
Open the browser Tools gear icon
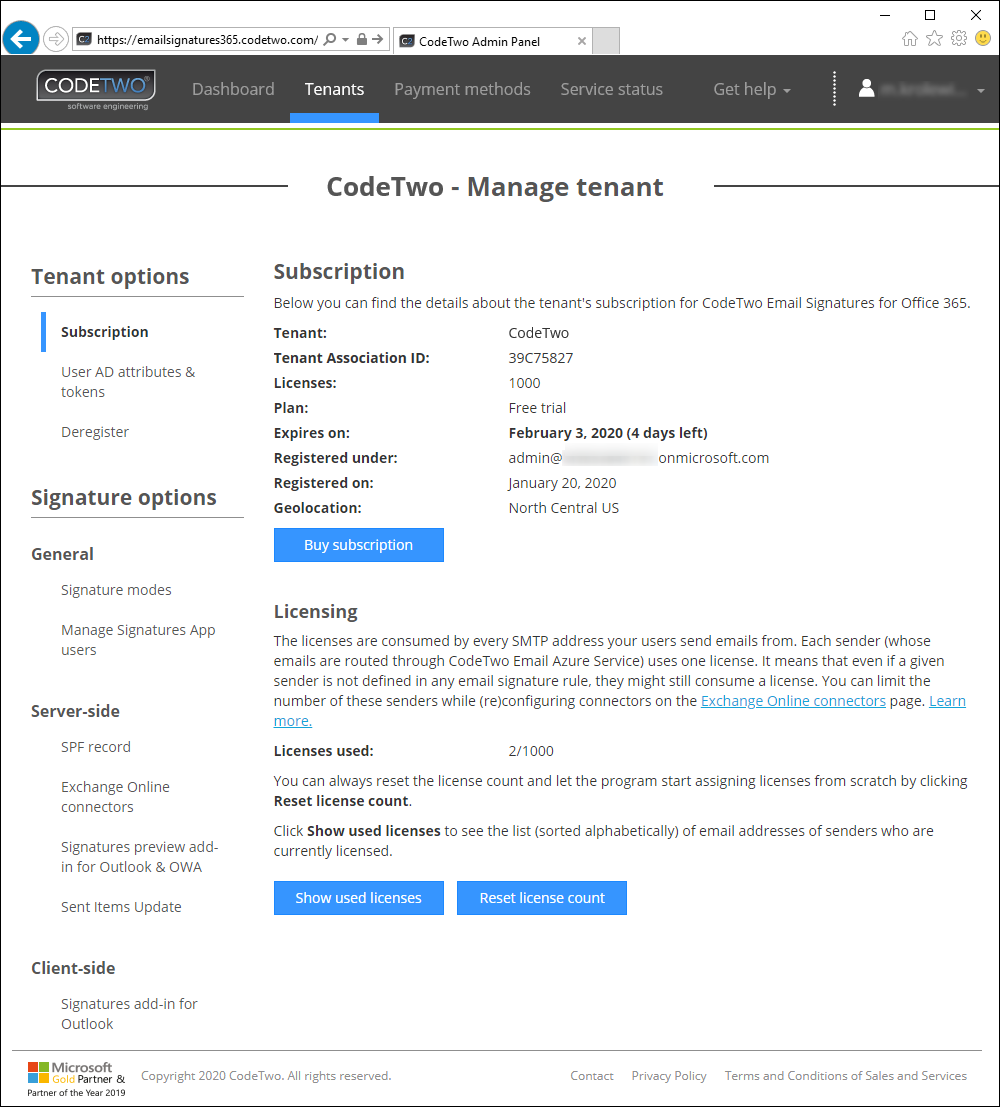click(958, 38)
